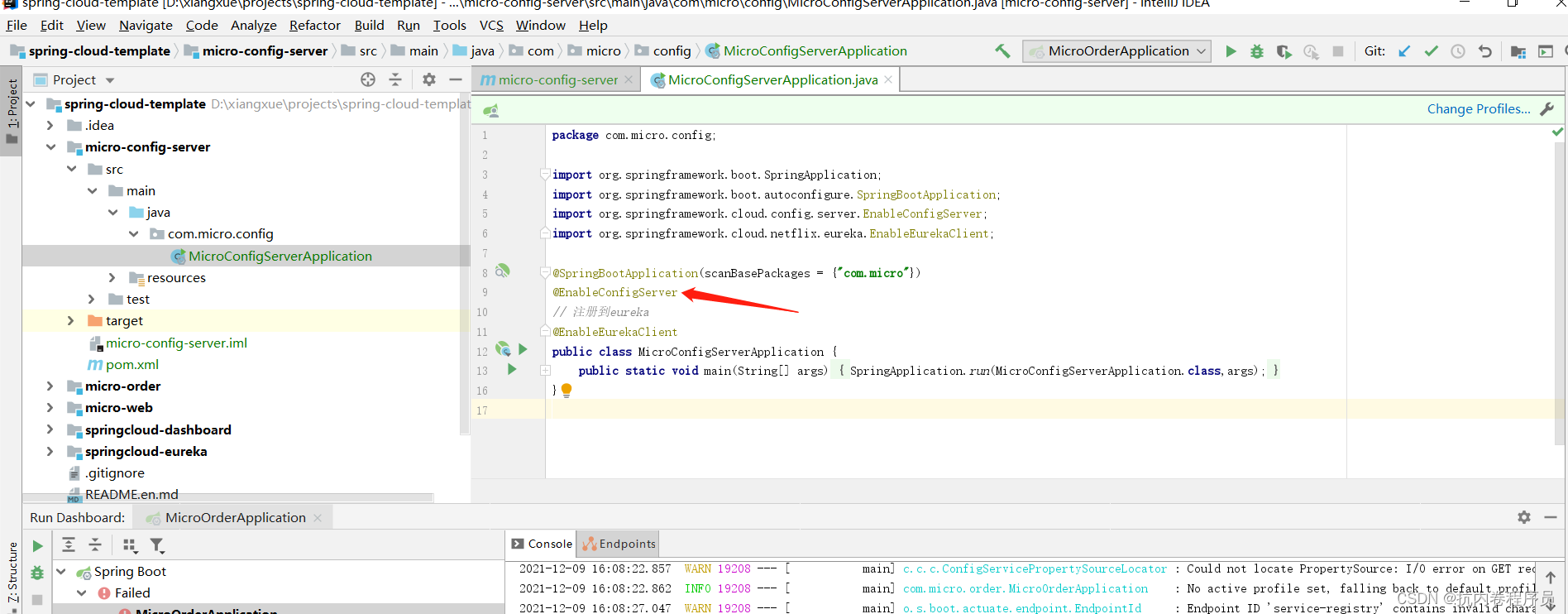Open run configuration dropdown MicroOrderApplication
The width and height of the screenshot is (1568, 614).
click(x=1116, y=51)
